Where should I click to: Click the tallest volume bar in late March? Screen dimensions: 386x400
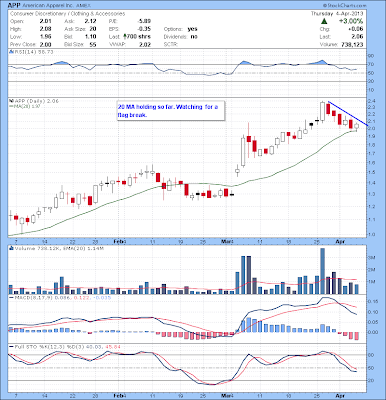(322, 271)
